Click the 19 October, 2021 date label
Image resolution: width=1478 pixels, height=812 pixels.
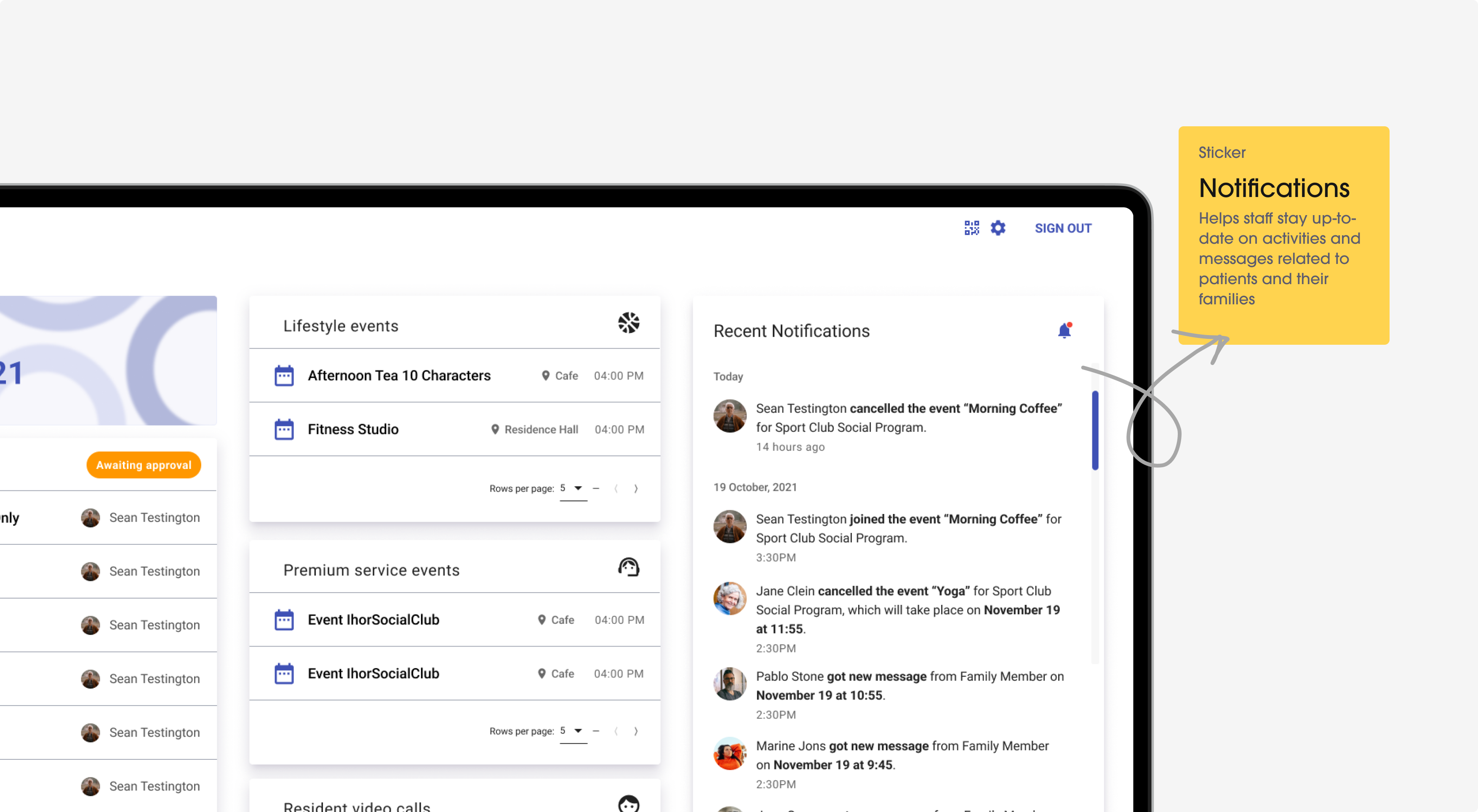pos(755,487)
